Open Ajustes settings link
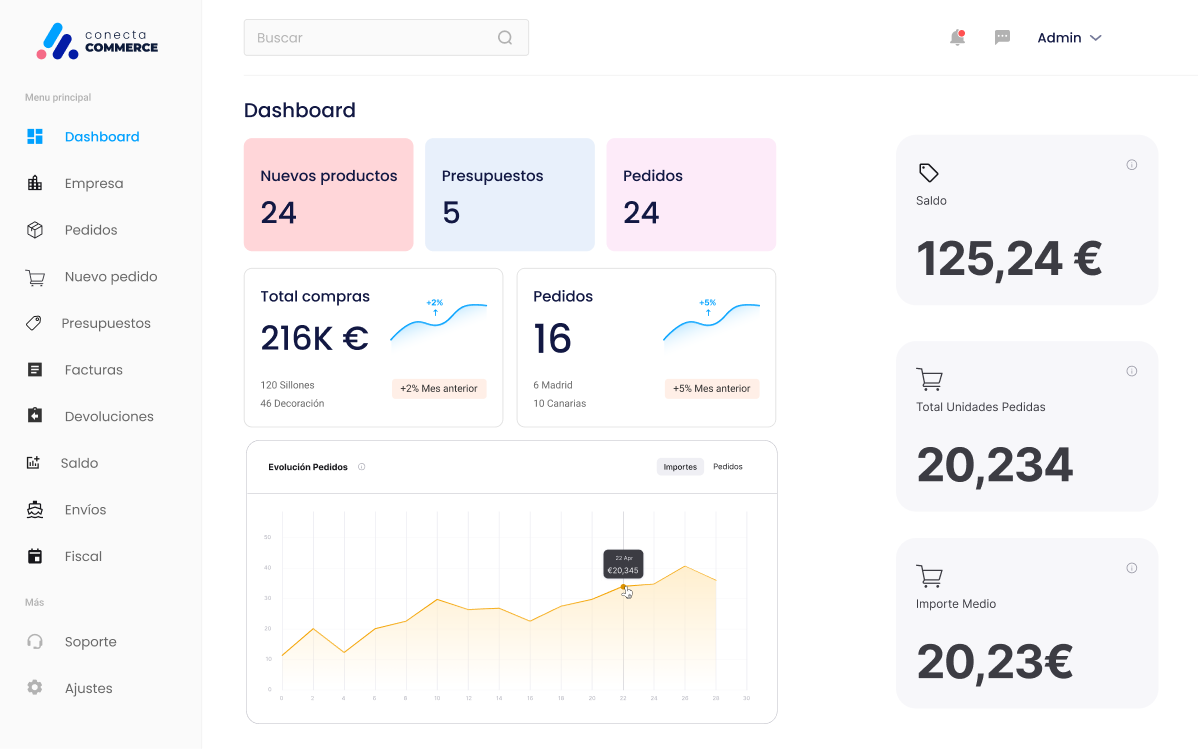The image size is (1198, 749). [x=88, y=689]
